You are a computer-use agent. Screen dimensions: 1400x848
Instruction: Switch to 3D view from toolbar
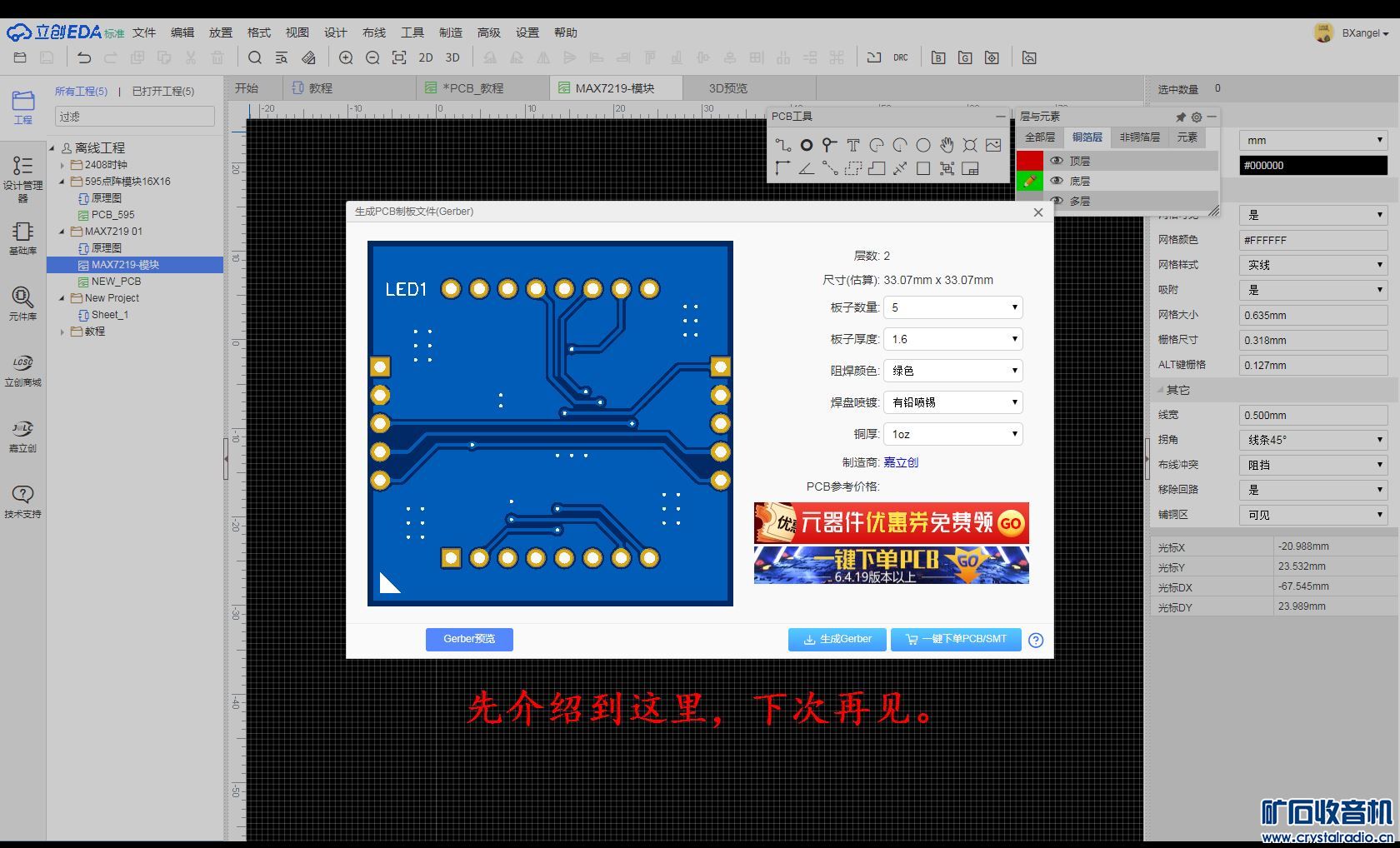[x=452, y=57]
